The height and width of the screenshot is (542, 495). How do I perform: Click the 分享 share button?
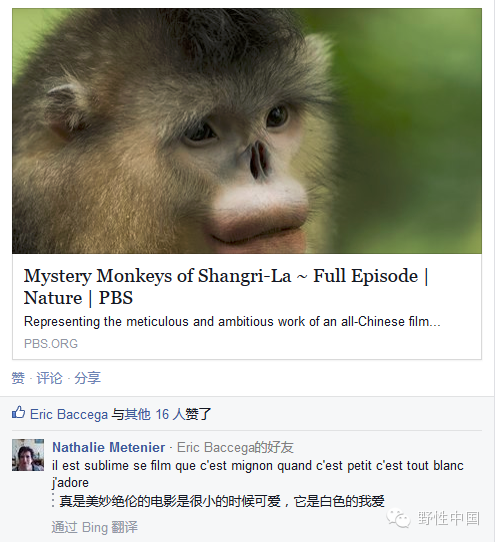coord(87,378)
